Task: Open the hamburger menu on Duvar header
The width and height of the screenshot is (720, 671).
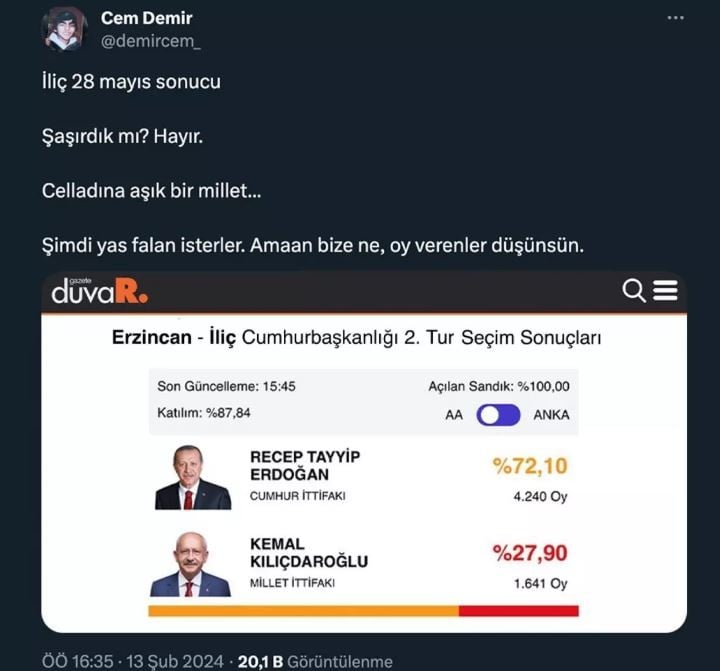Action: pos(665,291)
